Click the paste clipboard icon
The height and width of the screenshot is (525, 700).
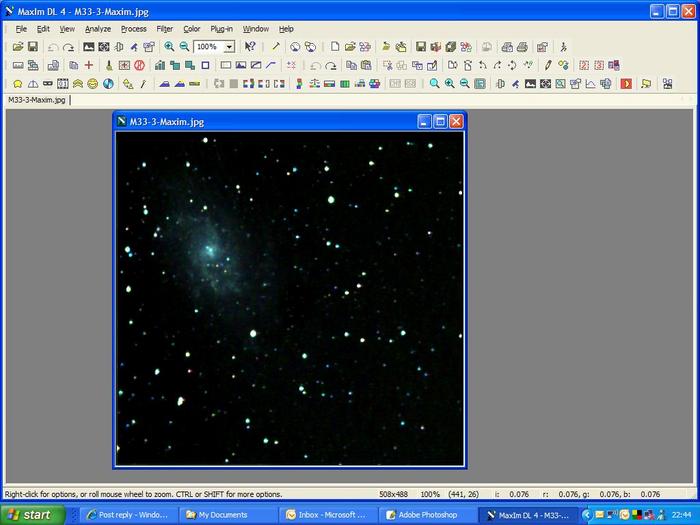[x=366, y=65]
